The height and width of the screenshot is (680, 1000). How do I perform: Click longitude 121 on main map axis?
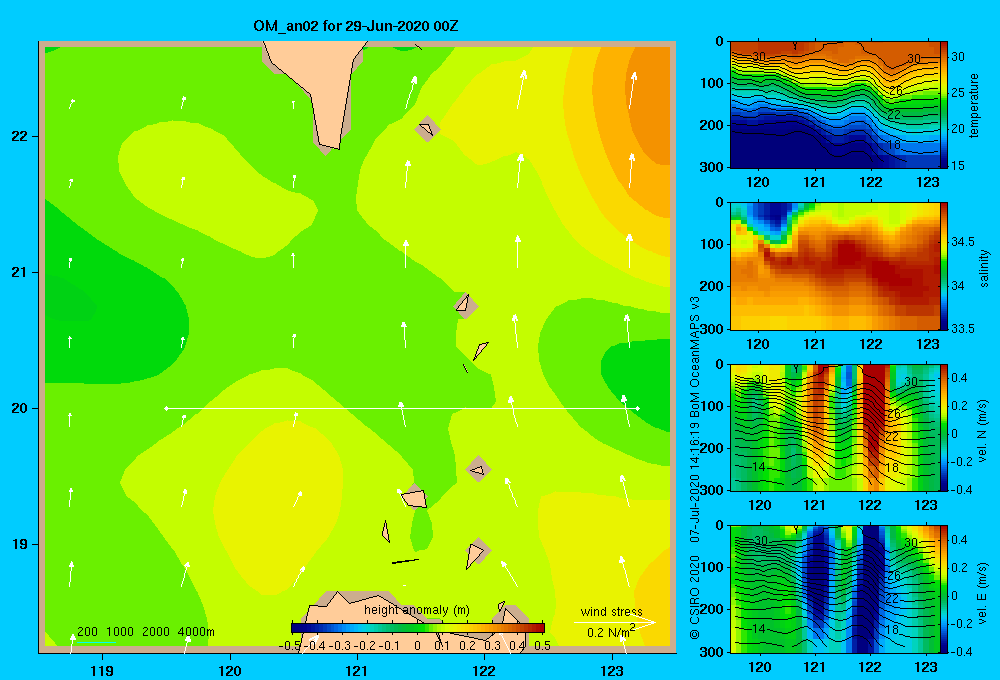tap(357, 670)
